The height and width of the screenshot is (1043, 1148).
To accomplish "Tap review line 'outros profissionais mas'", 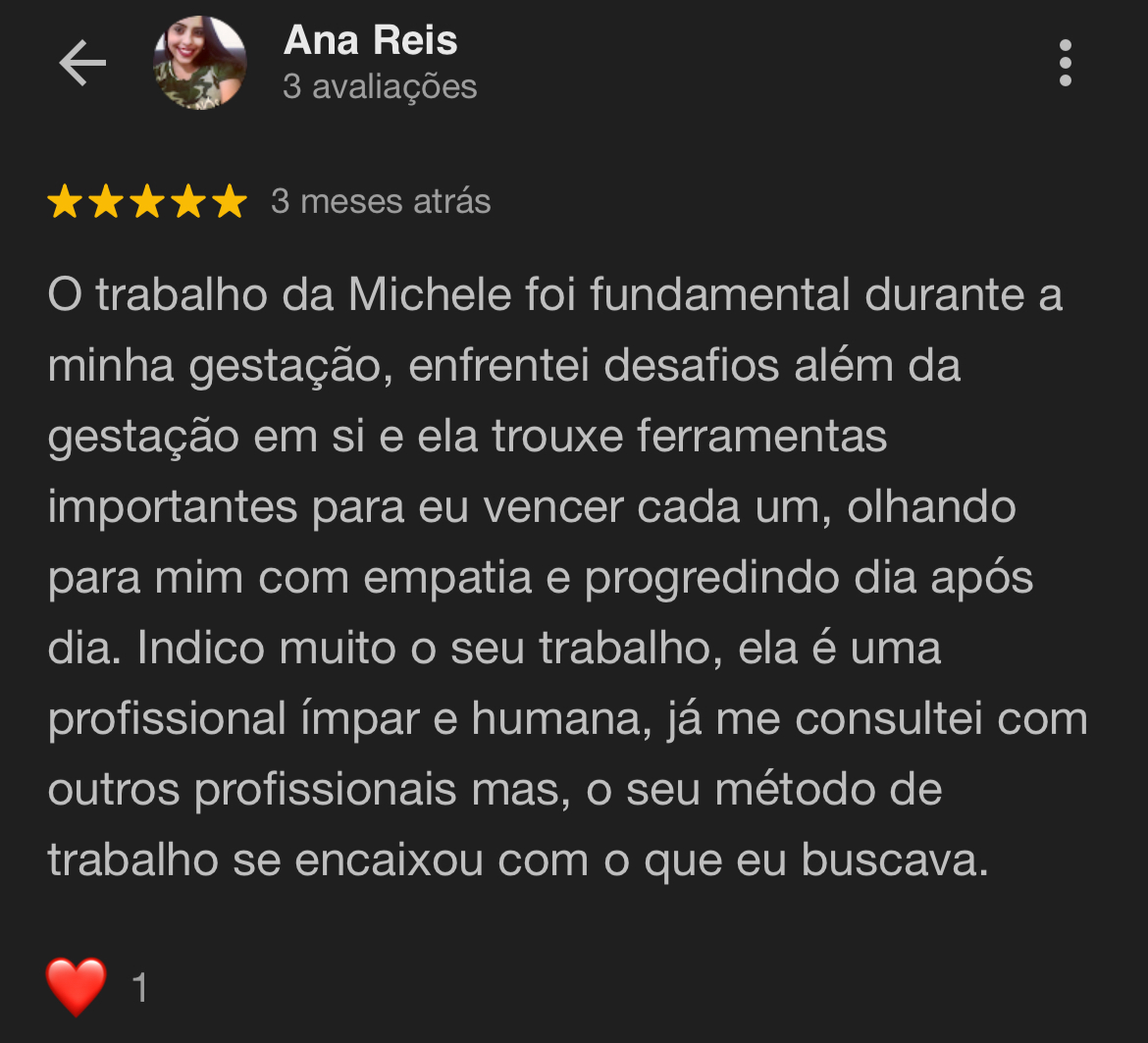I will click(495, 789).
